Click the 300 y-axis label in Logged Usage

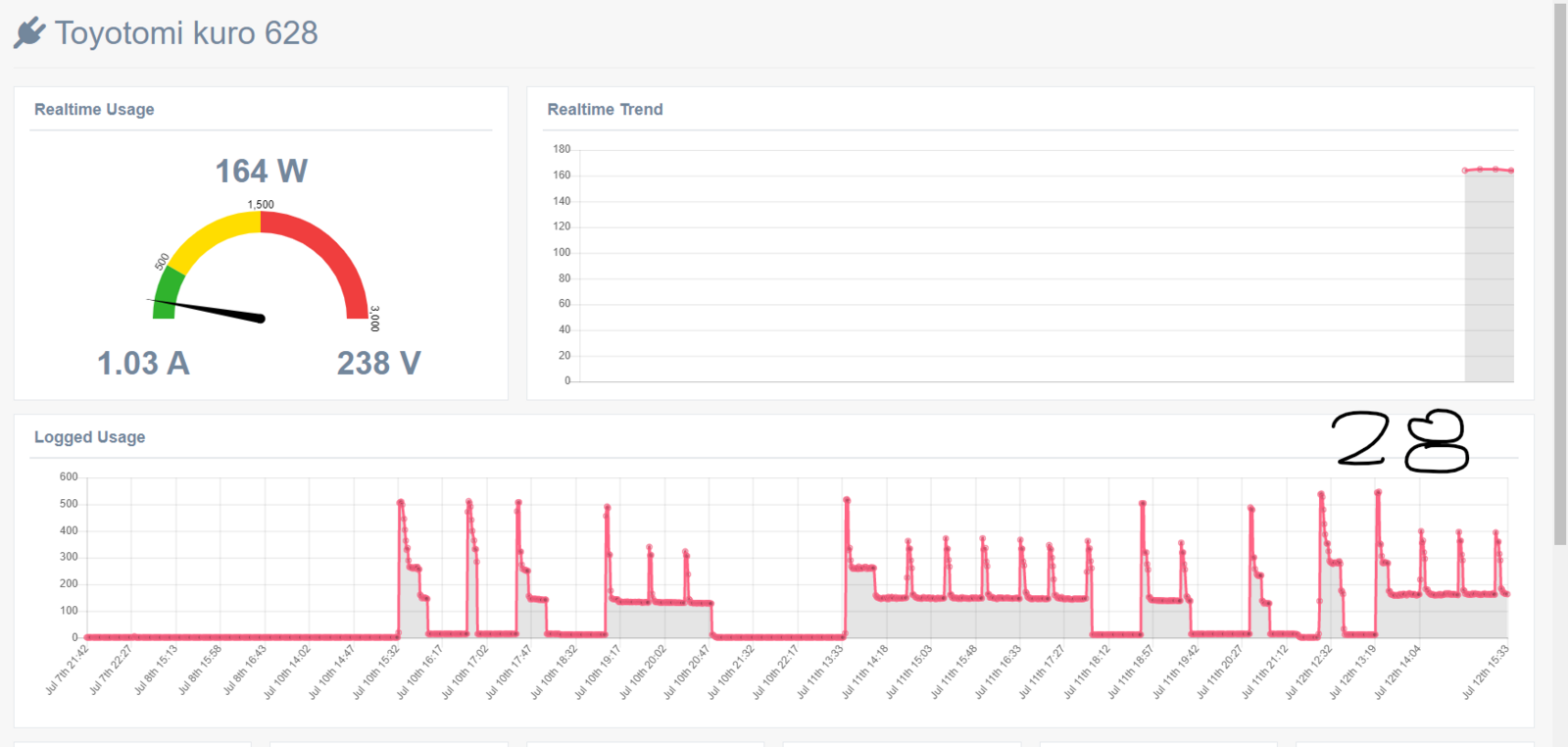69,557
